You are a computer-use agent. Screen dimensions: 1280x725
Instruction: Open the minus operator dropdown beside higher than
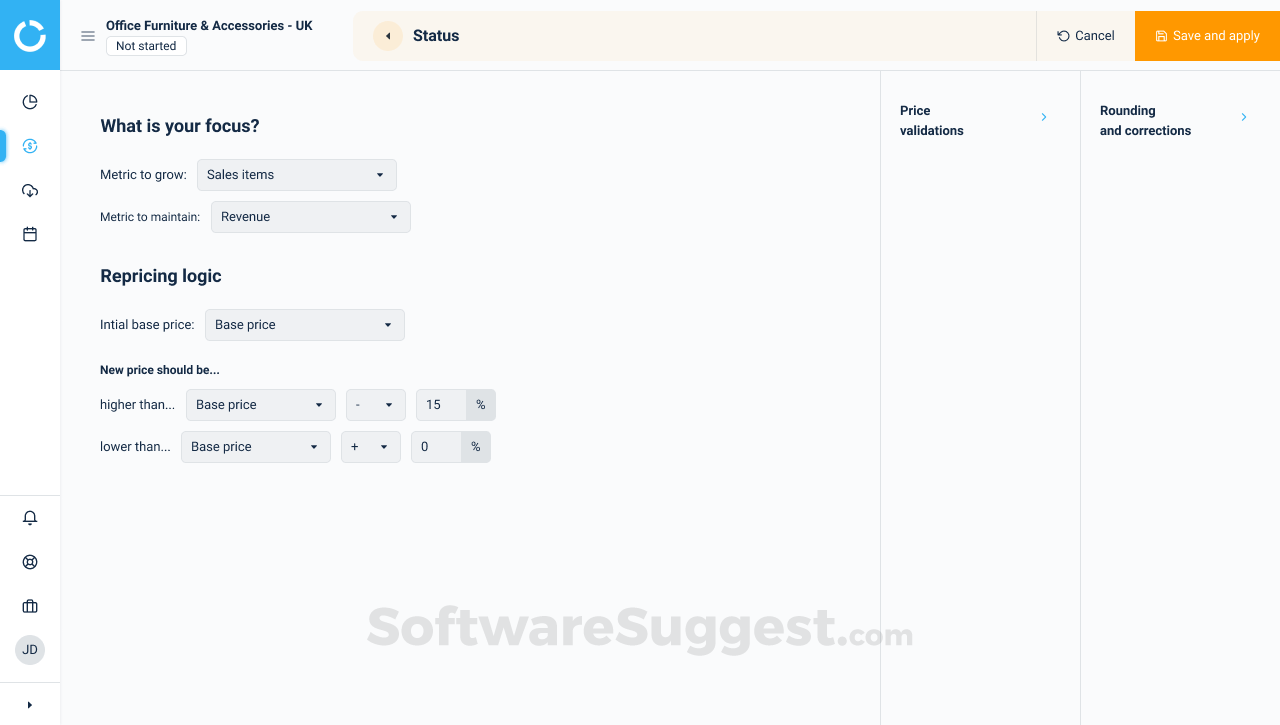click(375, 404)
